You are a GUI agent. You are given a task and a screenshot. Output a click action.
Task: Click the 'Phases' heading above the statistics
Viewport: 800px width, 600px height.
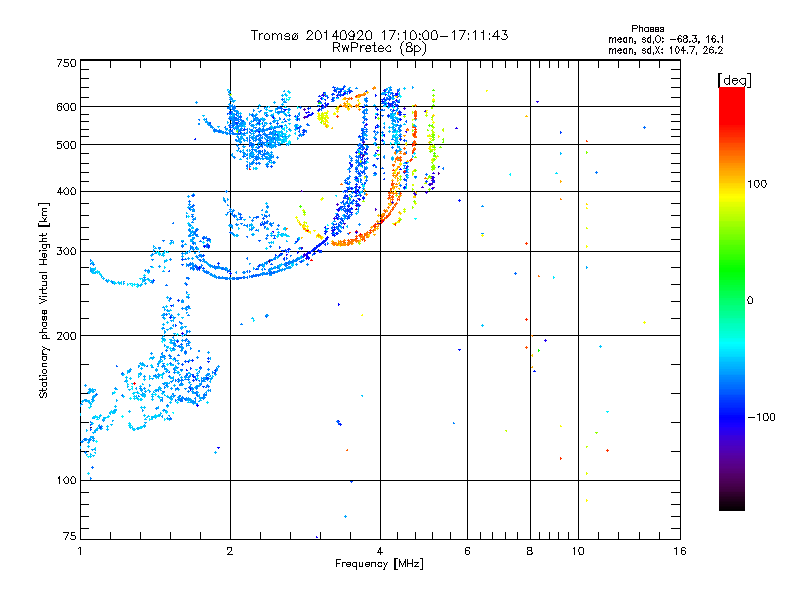click(647, 29)
